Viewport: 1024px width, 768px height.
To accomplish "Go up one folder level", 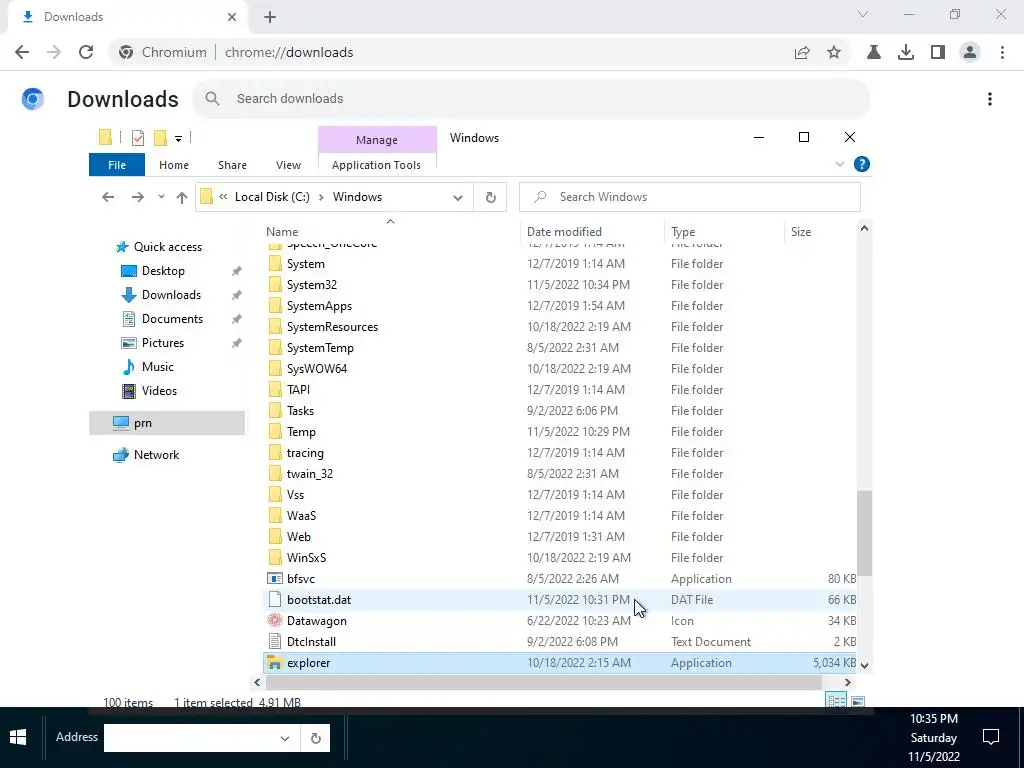I will [182, 197].
